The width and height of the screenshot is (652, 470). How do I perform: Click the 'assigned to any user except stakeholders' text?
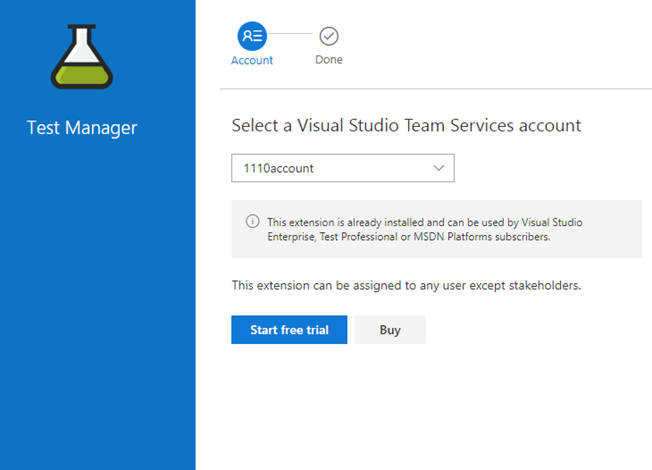point(406,286)
